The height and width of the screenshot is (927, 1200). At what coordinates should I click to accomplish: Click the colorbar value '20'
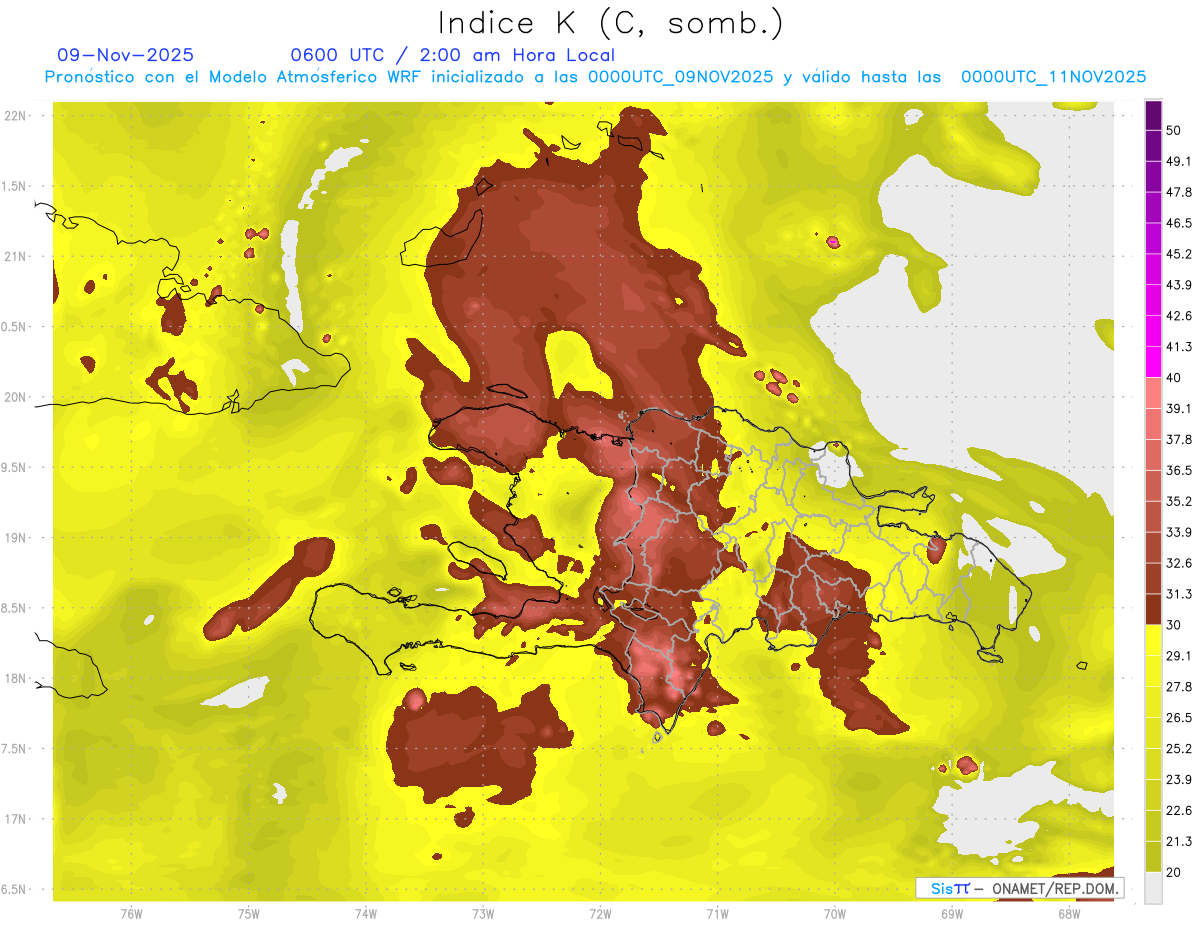[1173, 872]
